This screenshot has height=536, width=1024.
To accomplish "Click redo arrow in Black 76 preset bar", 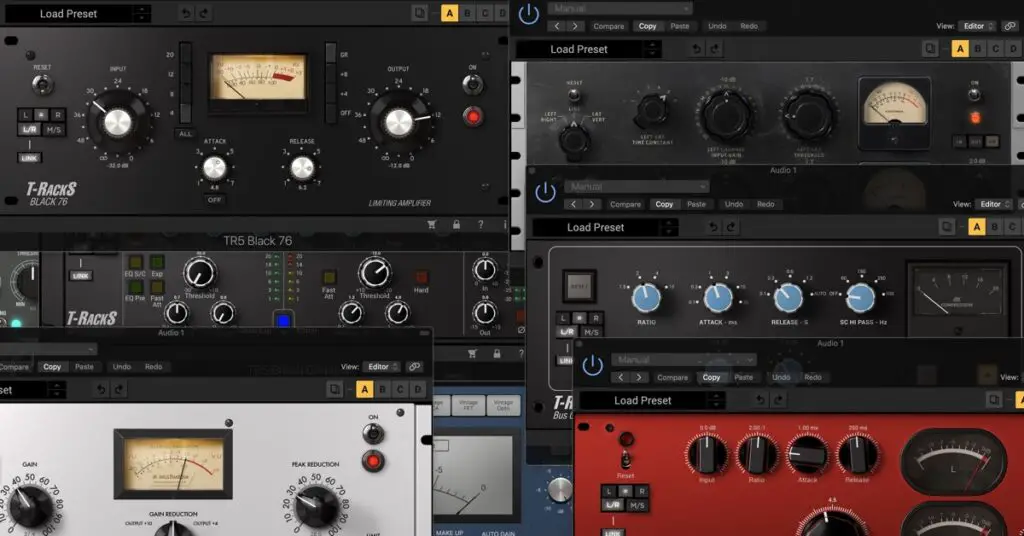I will tap(204, 13).
